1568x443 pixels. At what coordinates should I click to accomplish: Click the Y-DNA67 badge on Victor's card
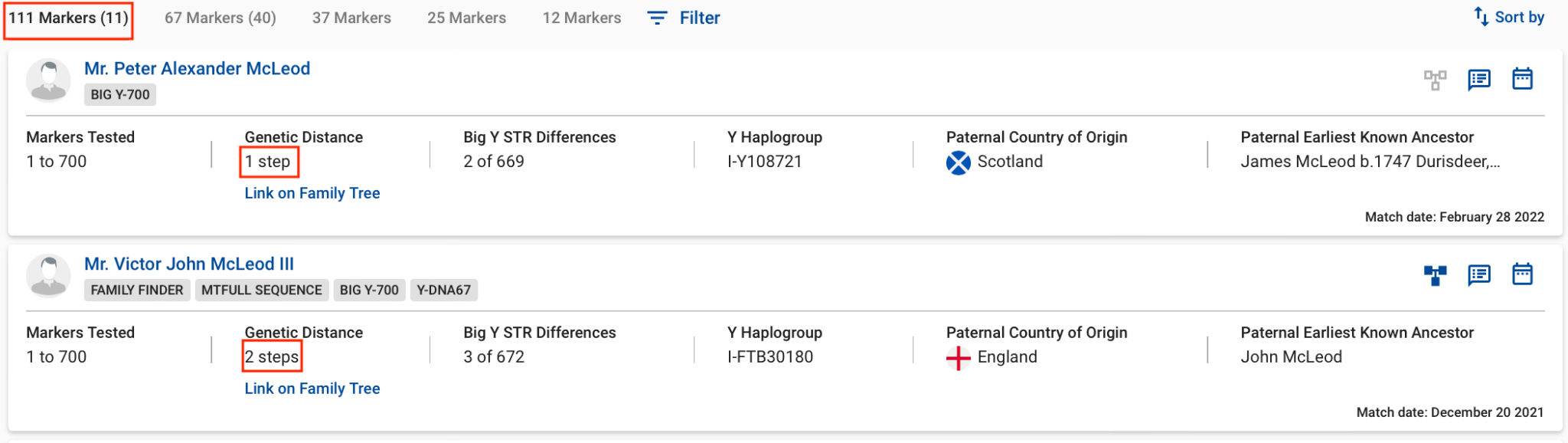[443, 290]
